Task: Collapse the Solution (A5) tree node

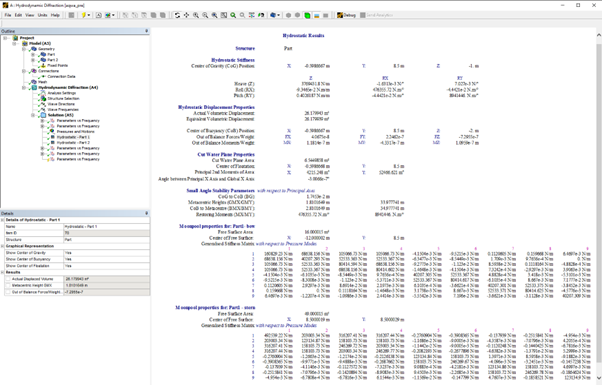Action: click(33, 115)
